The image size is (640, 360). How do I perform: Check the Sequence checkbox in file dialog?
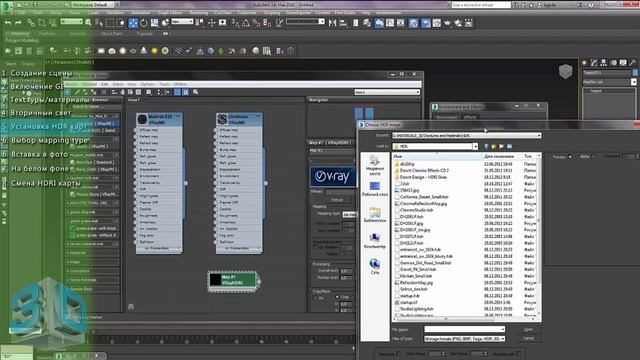click(x=398, y=353)
